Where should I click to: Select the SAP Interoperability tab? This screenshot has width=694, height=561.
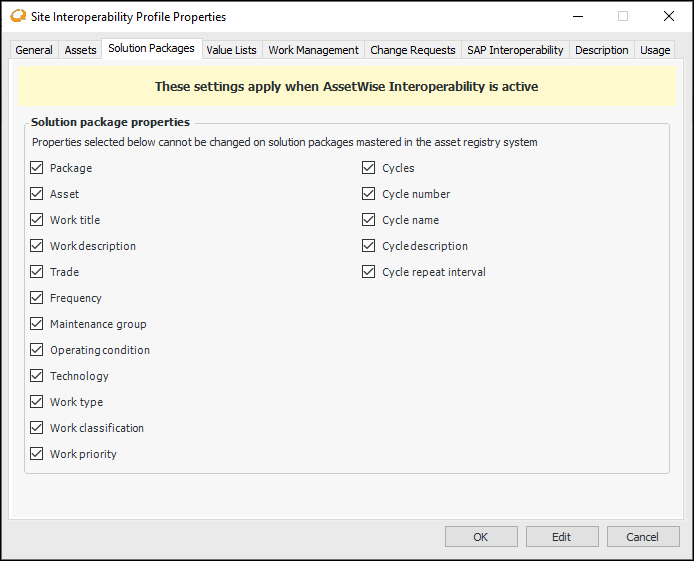(515, 50)
